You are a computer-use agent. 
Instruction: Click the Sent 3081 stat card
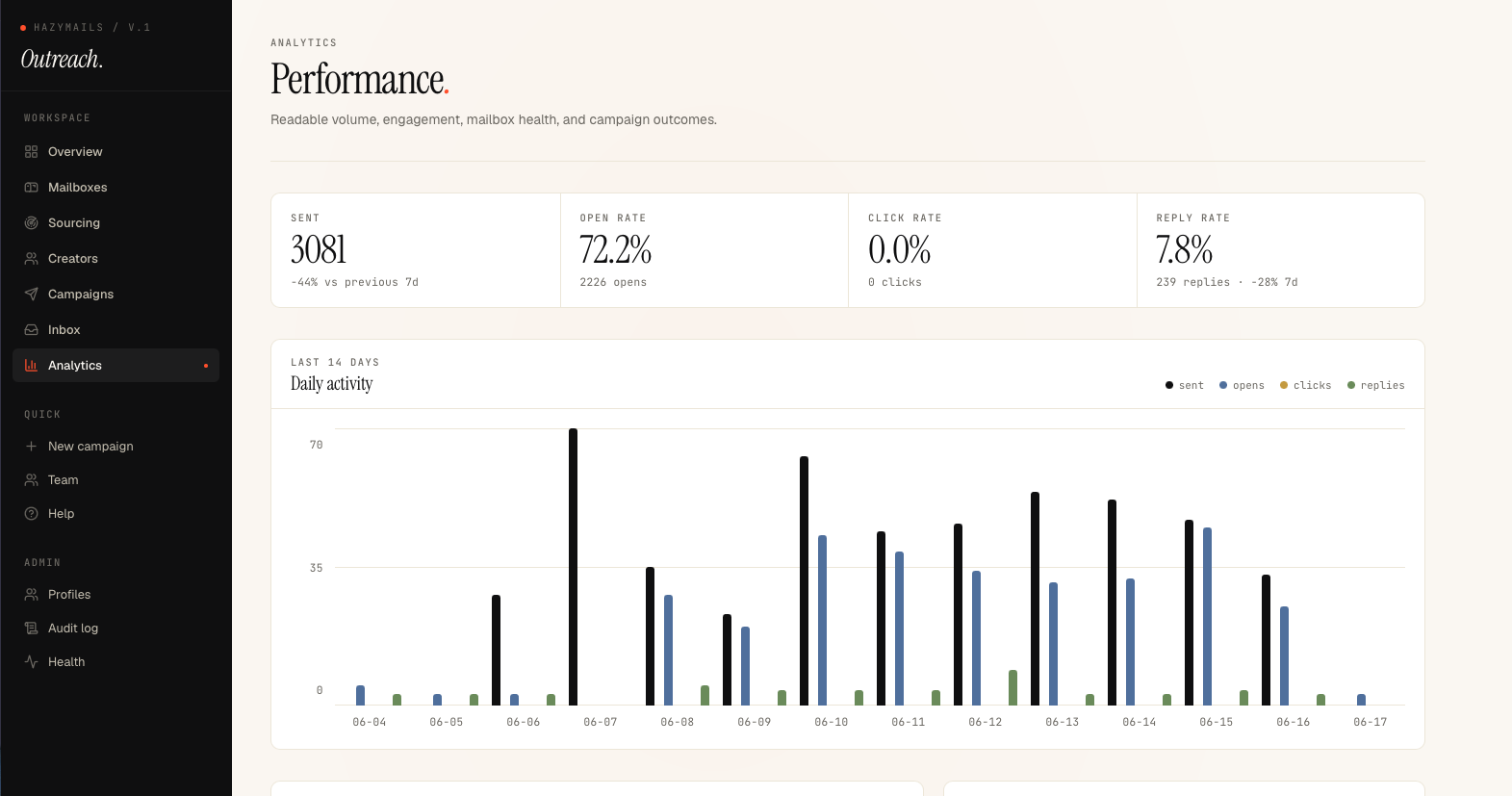coord(416,250)
